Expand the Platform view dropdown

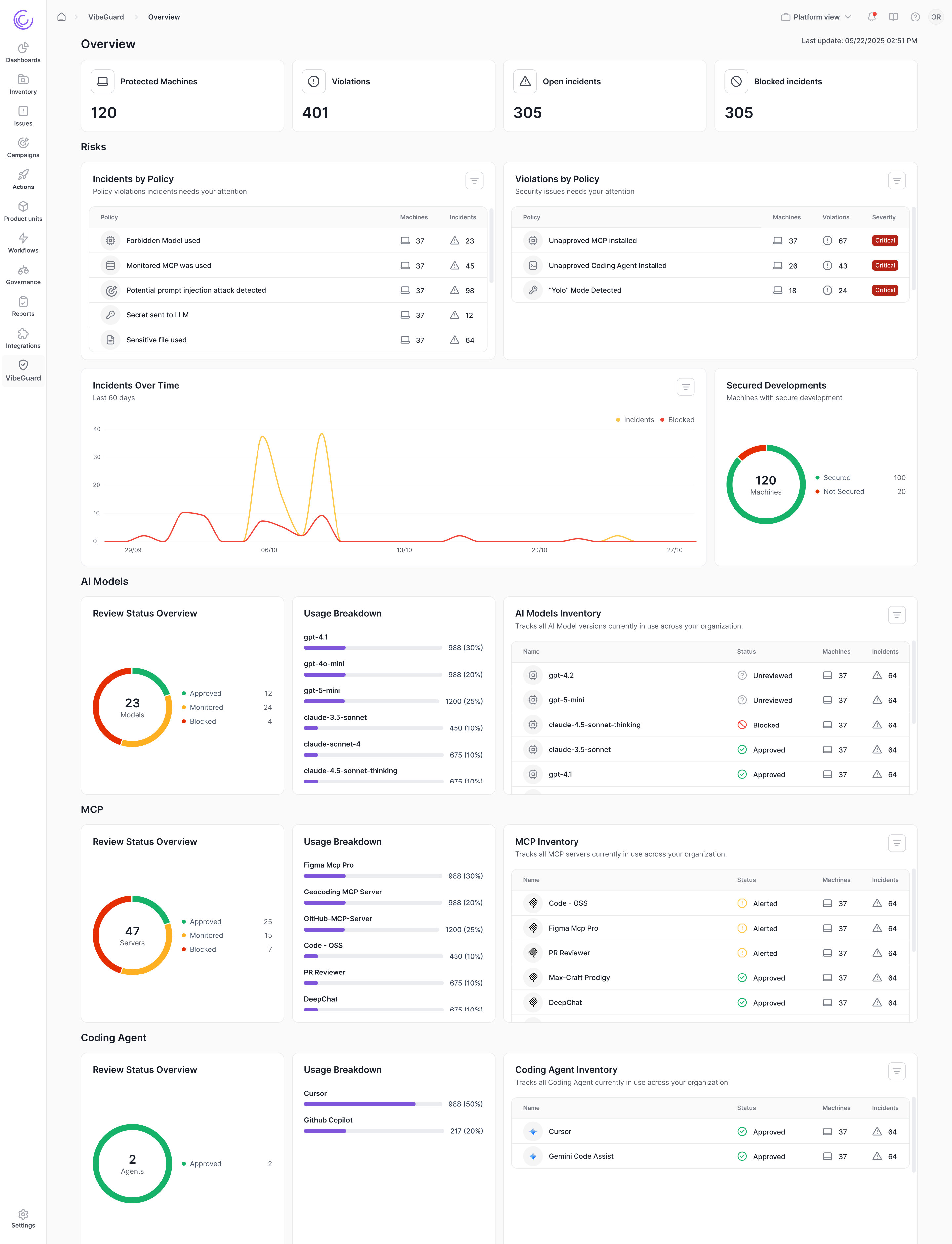coord(816,17)
